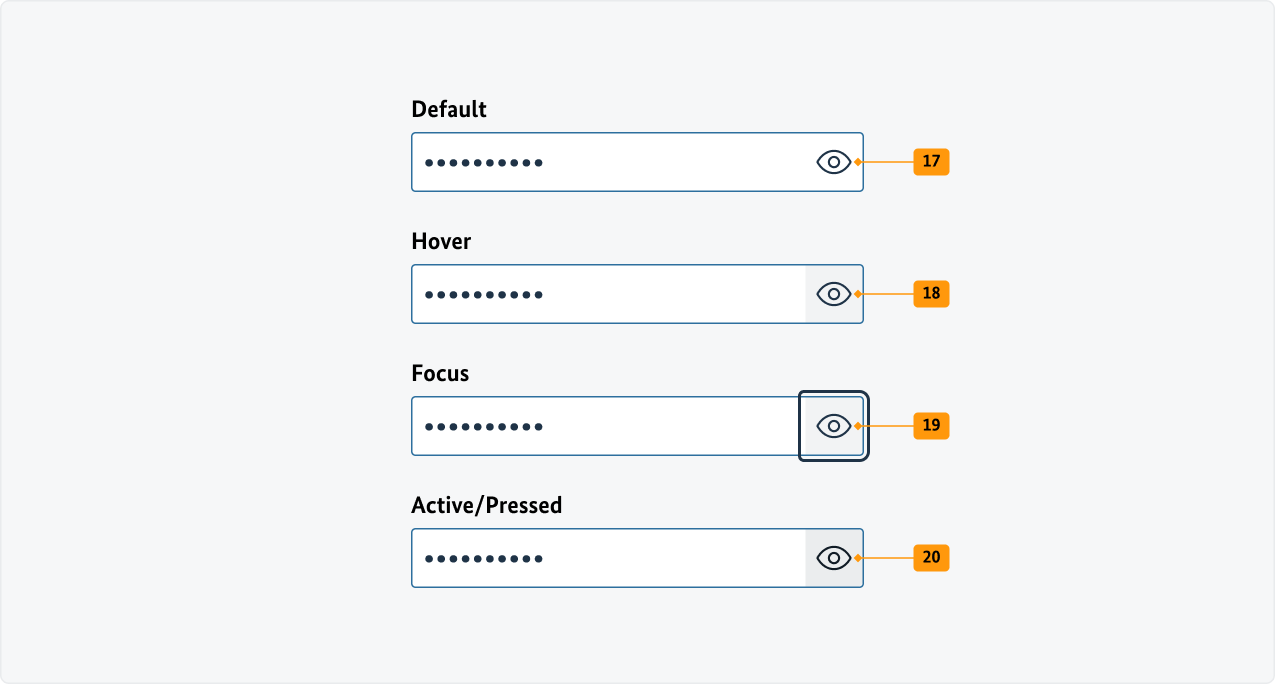Show the hidden password under the Default label
The height and width of the screenshot is (684, 1275).
click(833, 161)
